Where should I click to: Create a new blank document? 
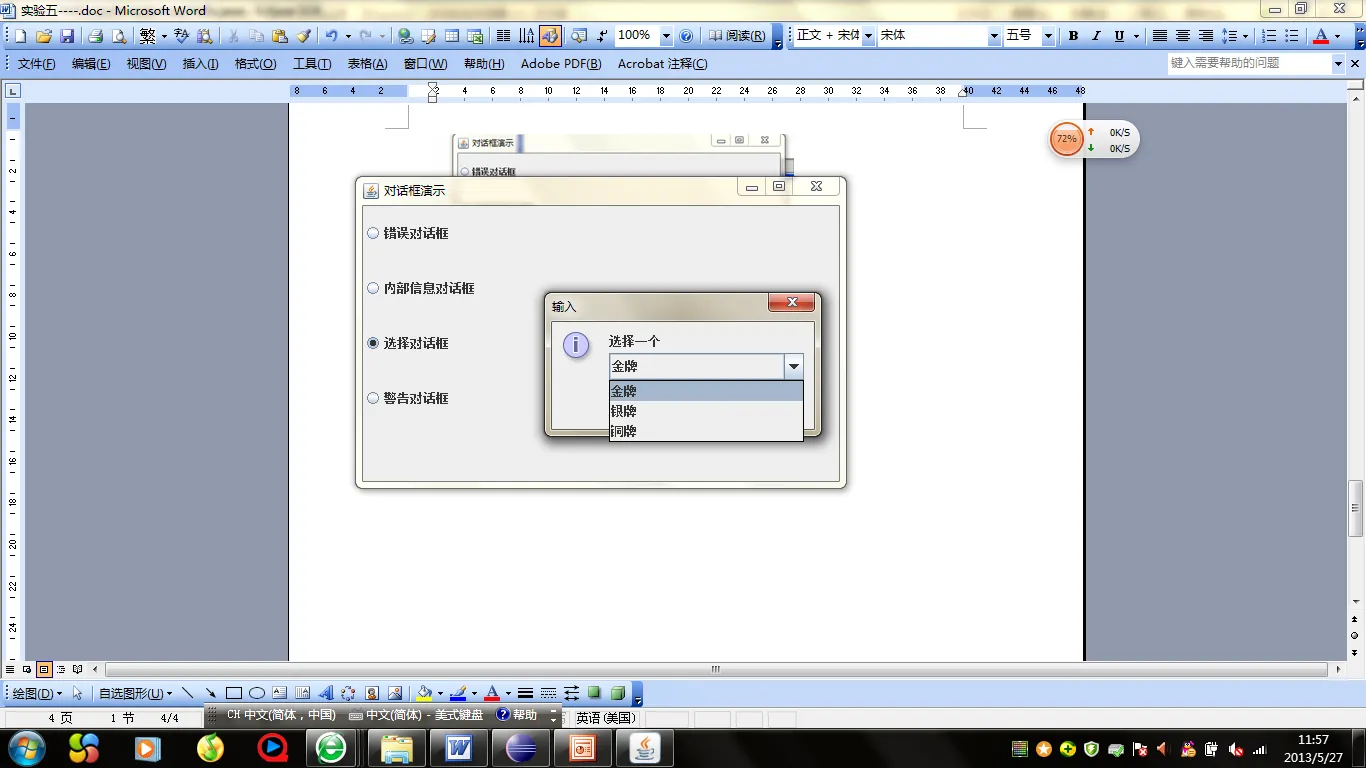coord(20,36)
